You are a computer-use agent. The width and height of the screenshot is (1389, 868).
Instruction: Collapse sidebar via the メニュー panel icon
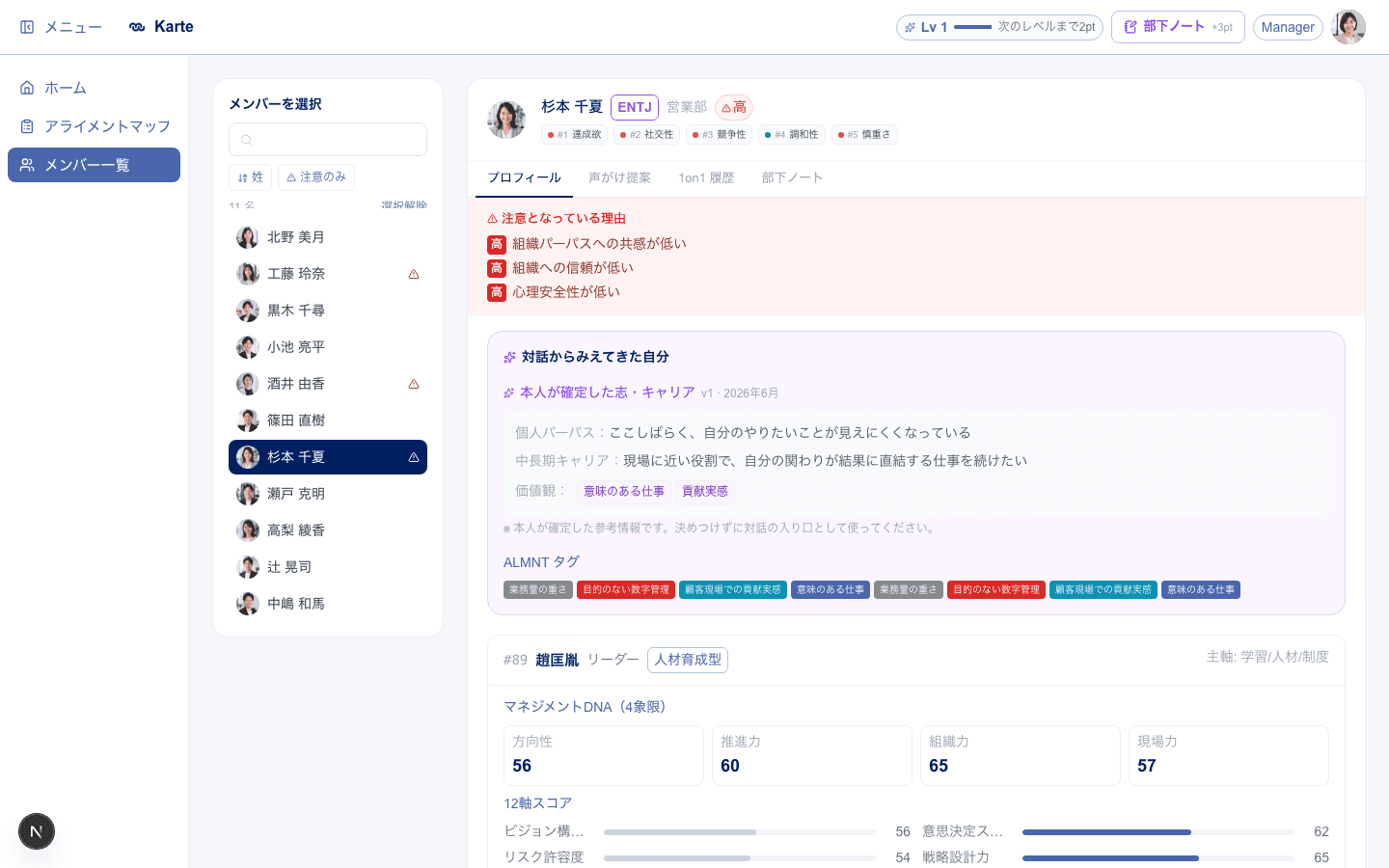(27, 27)
